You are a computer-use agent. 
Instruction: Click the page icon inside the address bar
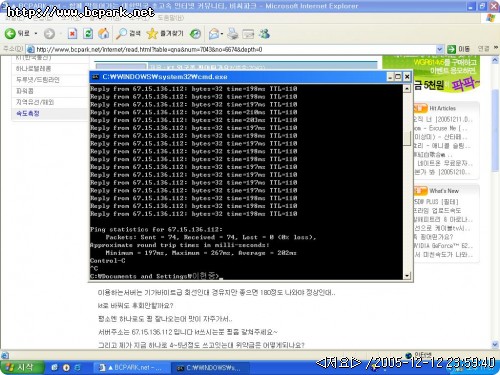click(31, 49)
